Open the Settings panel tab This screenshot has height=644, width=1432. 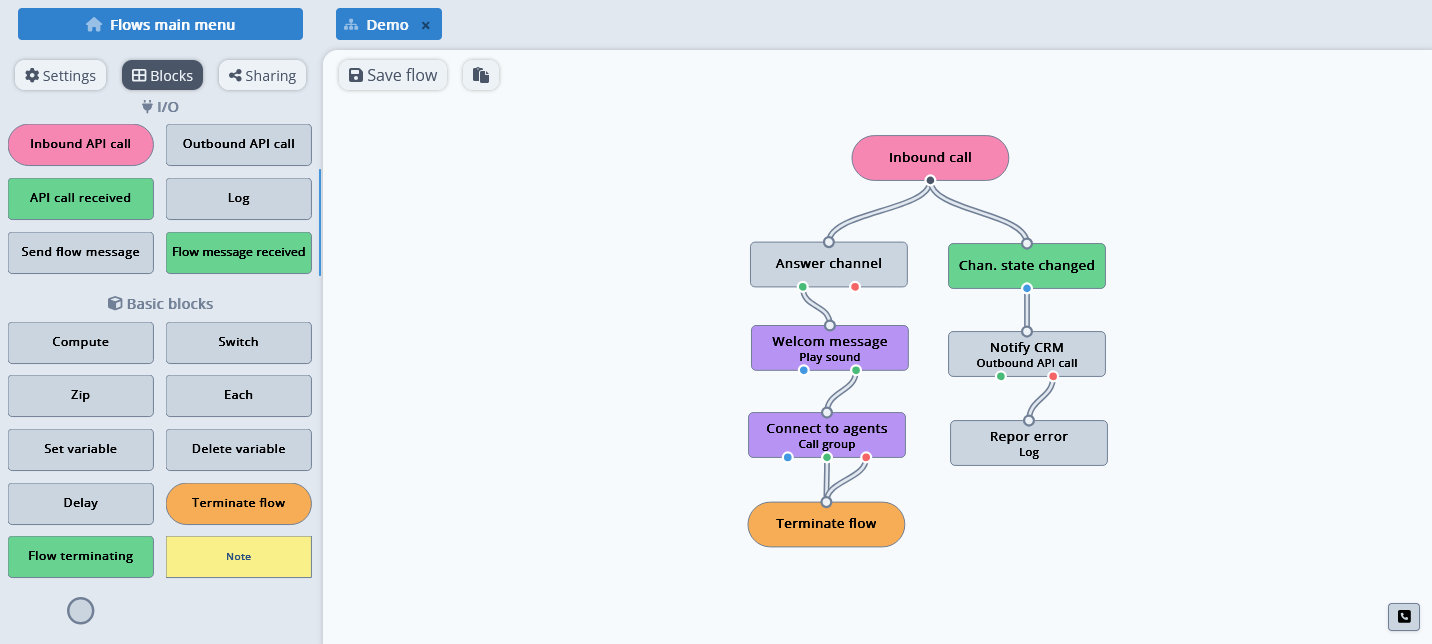(61, 76)
